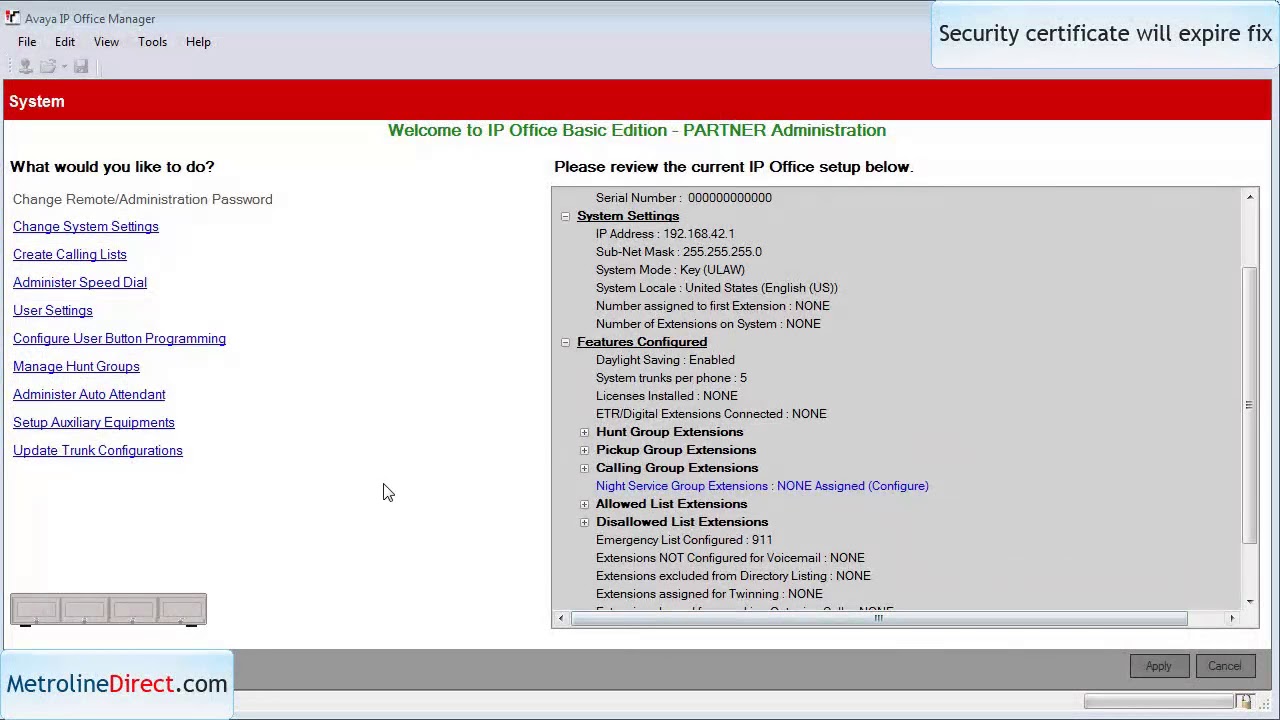Open Update Trunk Configurations
1280x720 pixels.
click(98, 451)
